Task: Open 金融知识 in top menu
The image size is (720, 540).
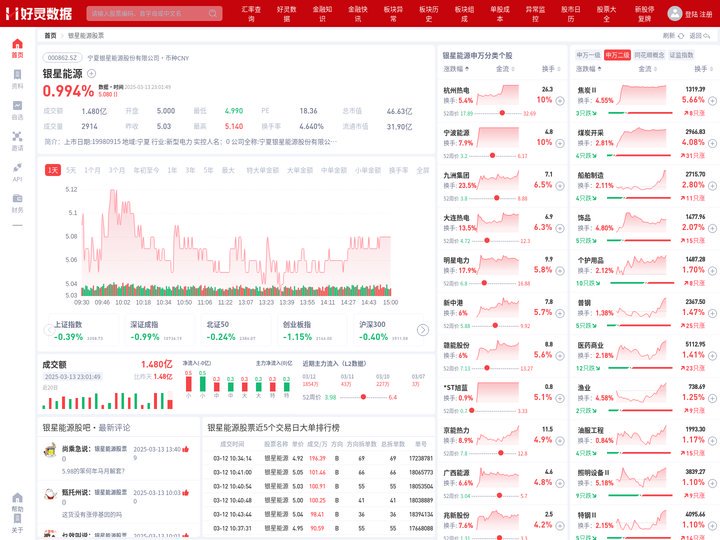Action: pos(322,14)
